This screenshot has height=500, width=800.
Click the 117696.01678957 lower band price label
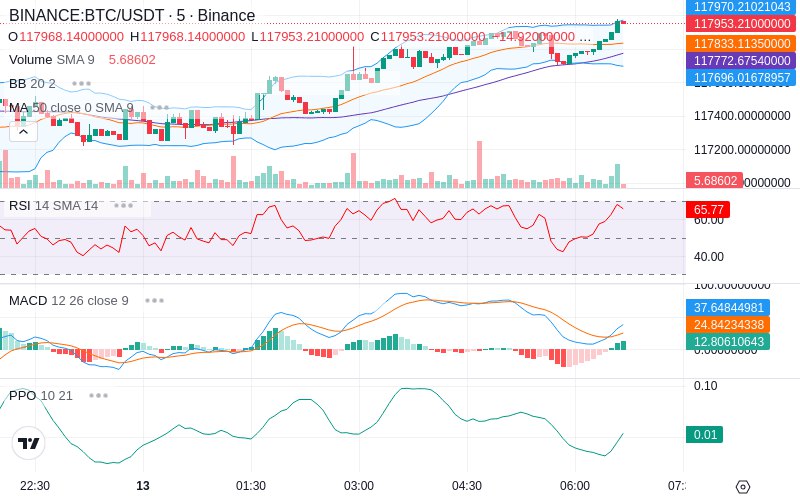[741, 78]
